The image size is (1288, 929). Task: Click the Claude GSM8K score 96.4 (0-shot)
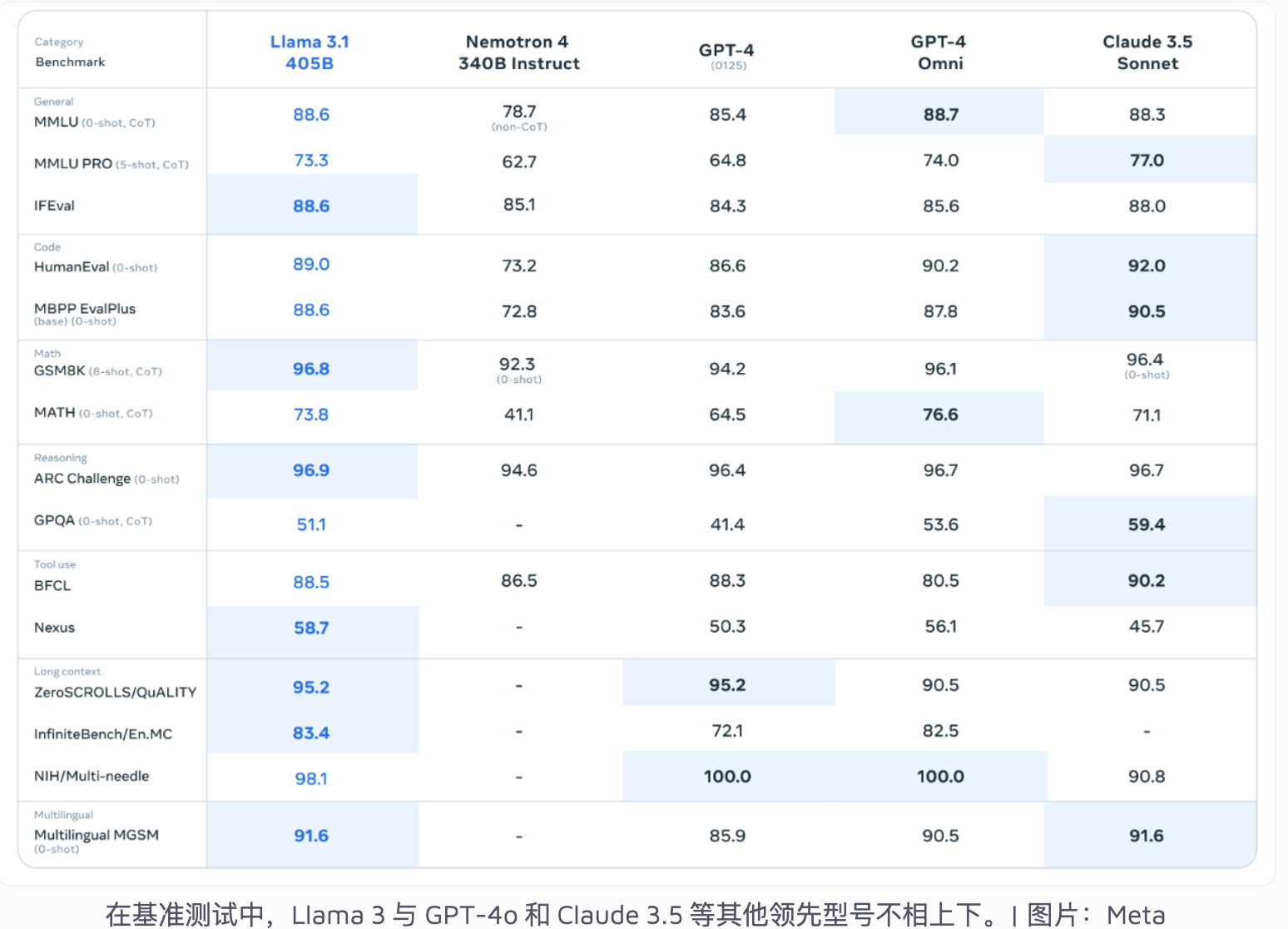(1147, 365)
